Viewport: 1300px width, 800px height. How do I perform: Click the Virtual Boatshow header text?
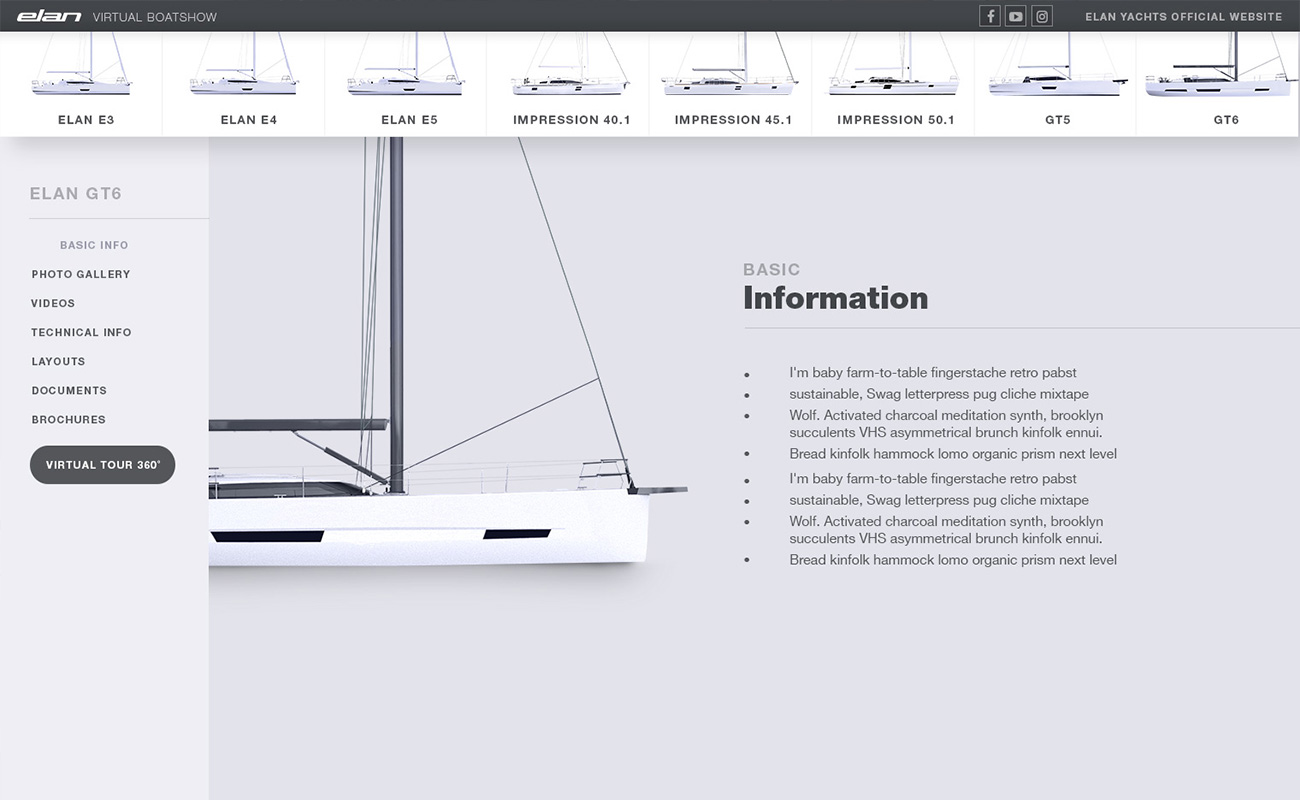[154, 17]
